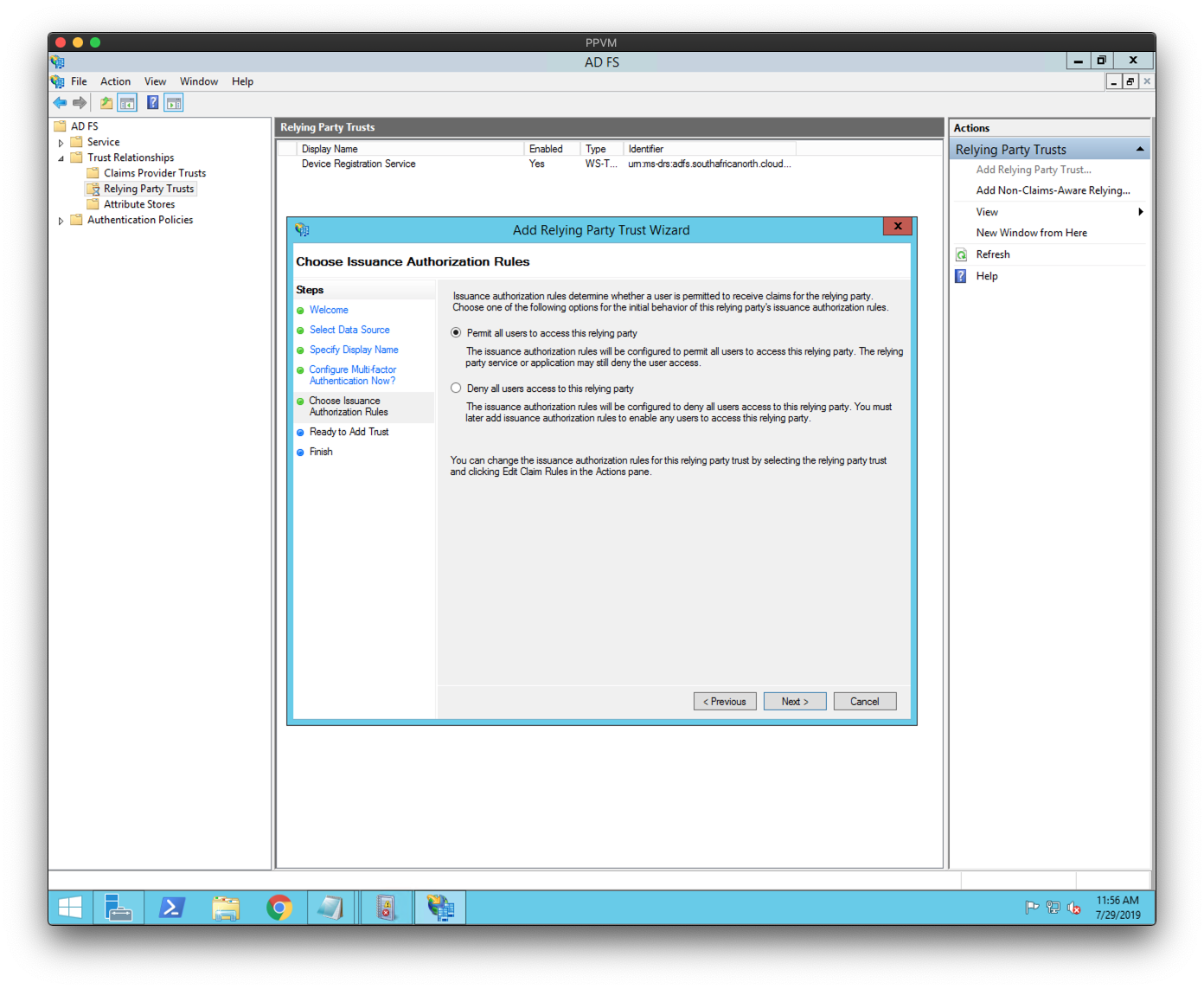Click the Next button in wizard
The height and width of the screenshot is (989, 1204).
[795, 702]
